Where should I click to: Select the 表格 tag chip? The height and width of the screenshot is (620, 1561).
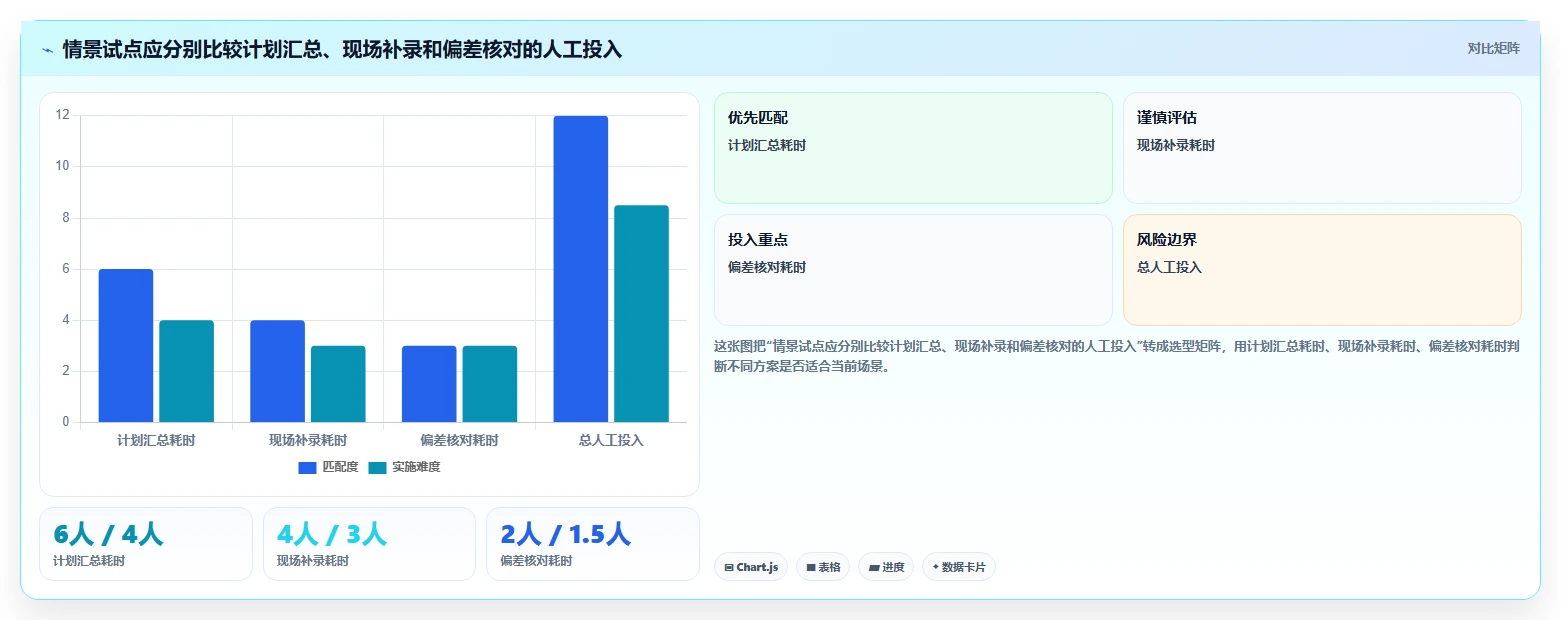[x=823, y=567]
